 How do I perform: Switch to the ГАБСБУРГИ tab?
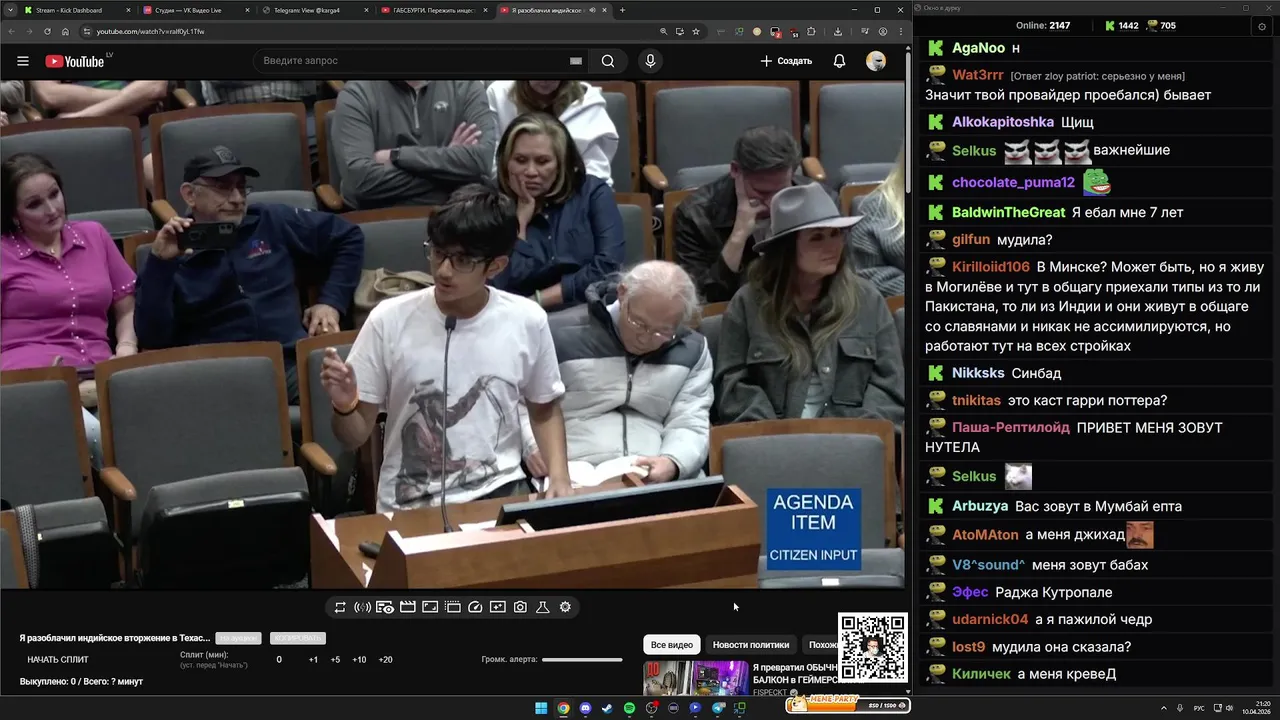pos(434,10)
